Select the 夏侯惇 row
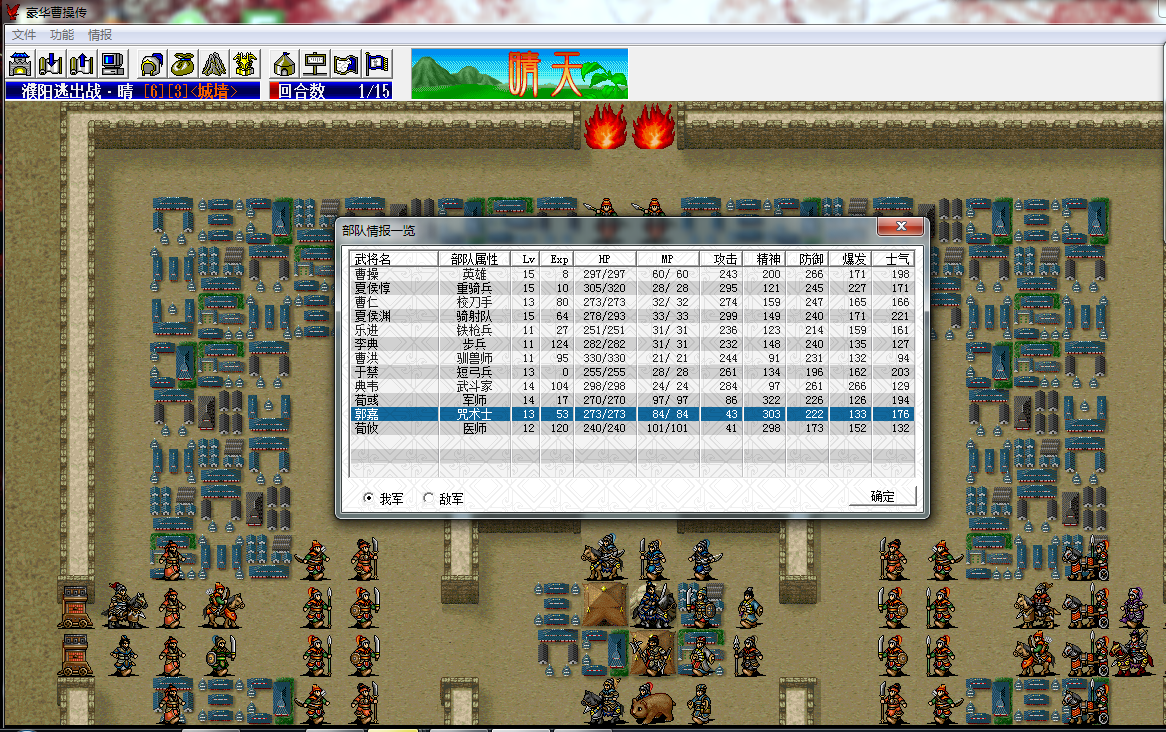The image size is (1166, 732). tap(632, 288)
